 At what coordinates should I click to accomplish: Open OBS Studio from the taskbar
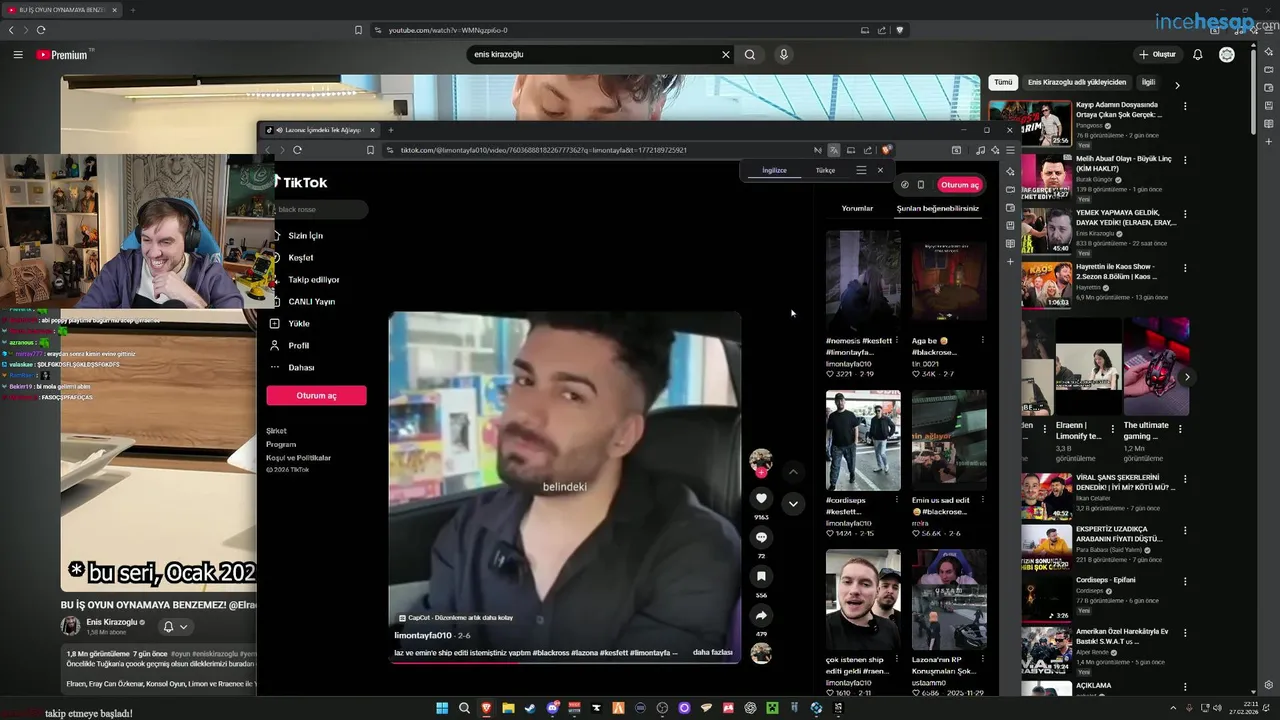click(x=662, y=708)
